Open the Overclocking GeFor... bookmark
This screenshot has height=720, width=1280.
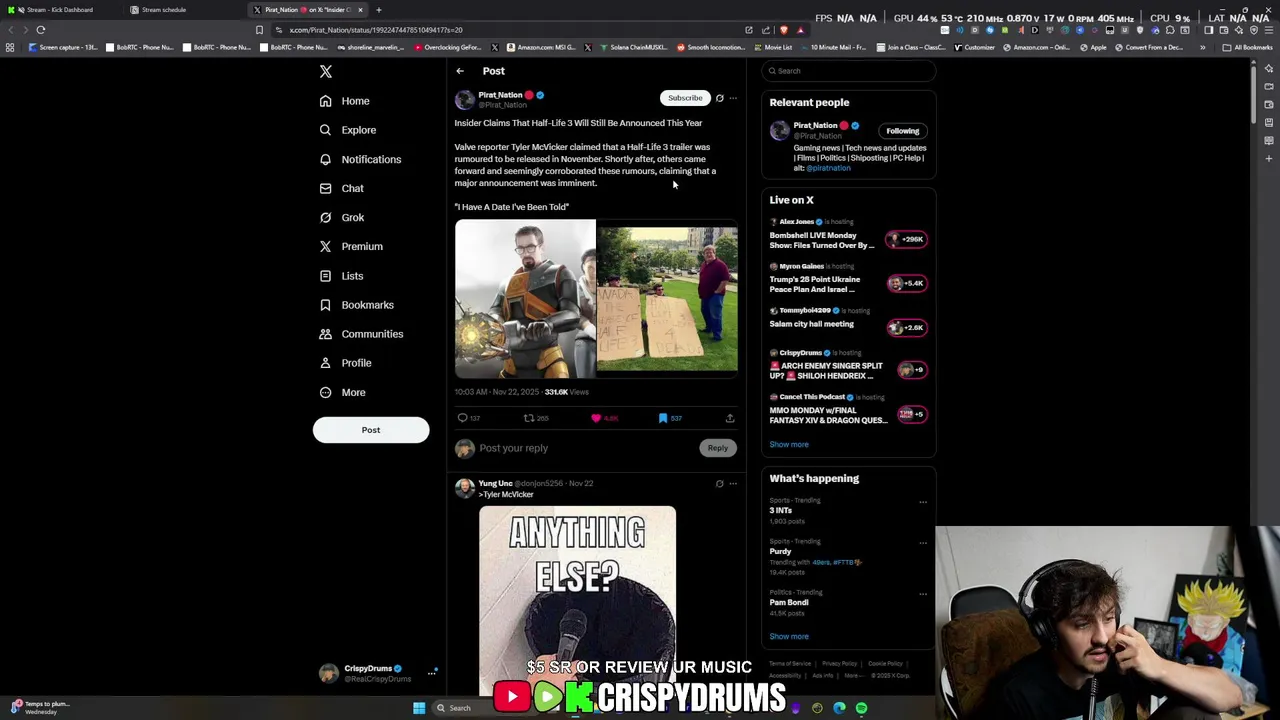[447, 47]
